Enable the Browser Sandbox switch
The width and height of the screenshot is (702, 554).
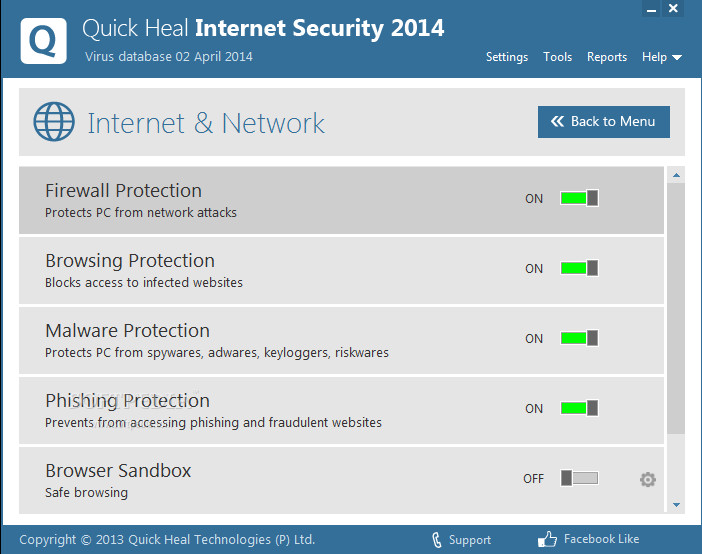click(x=579, y=478)
